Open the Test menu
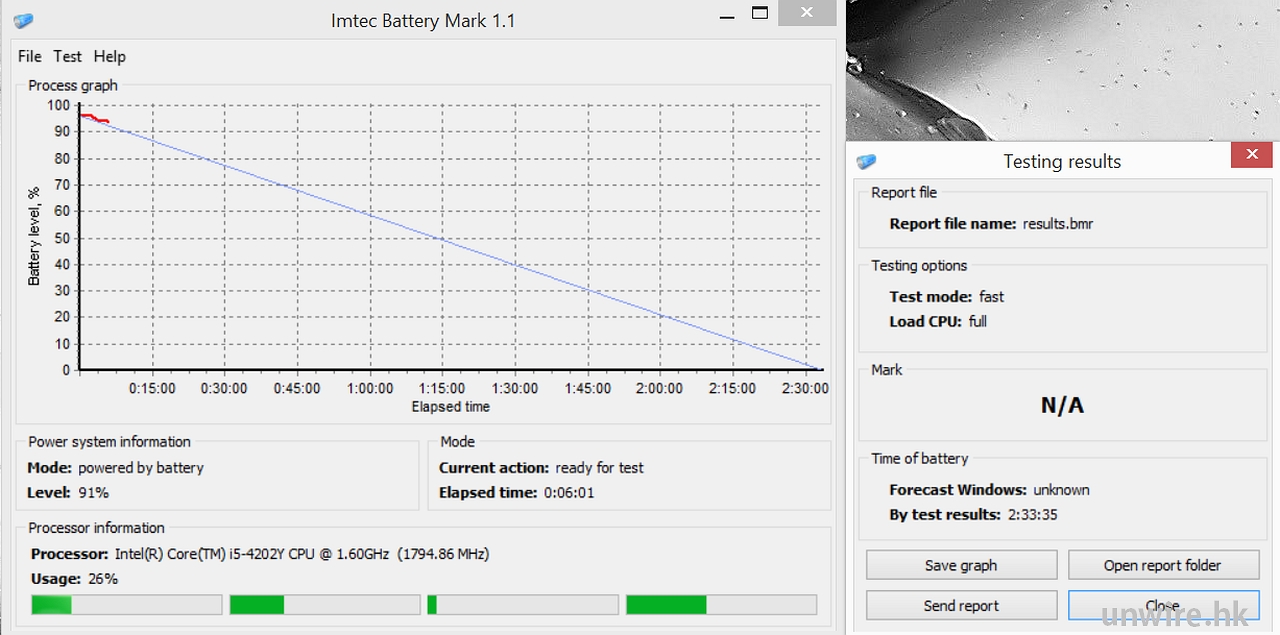 tap(67, 56)
